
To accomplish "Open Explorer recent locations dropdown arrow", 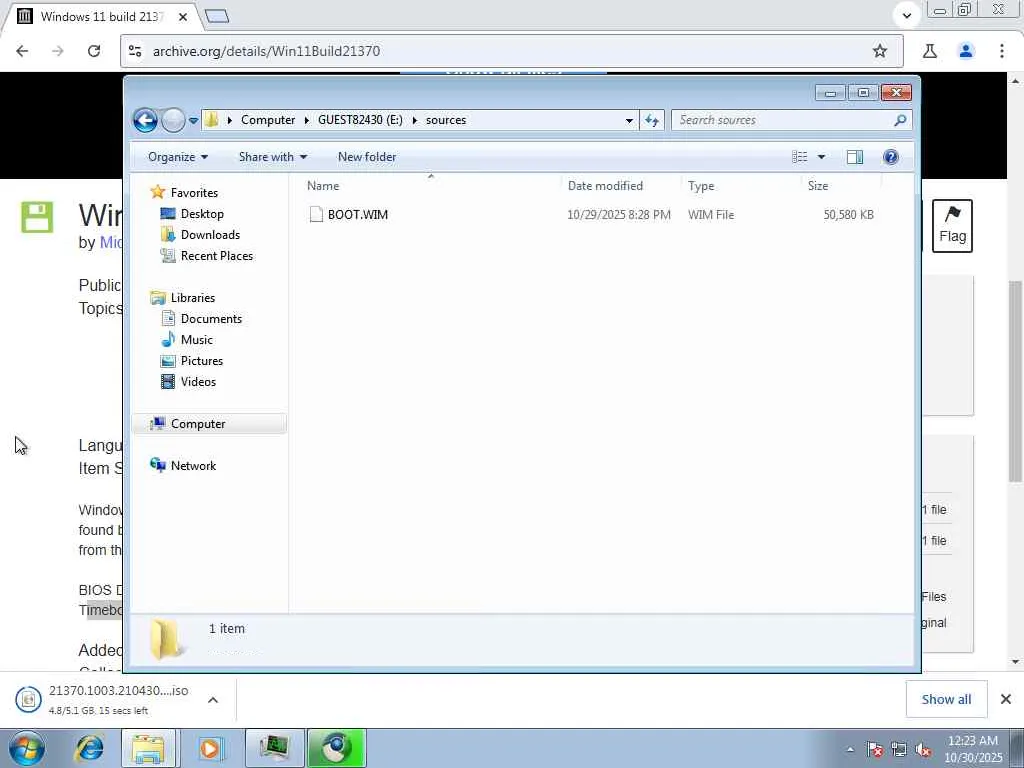I will pos(193,121).
